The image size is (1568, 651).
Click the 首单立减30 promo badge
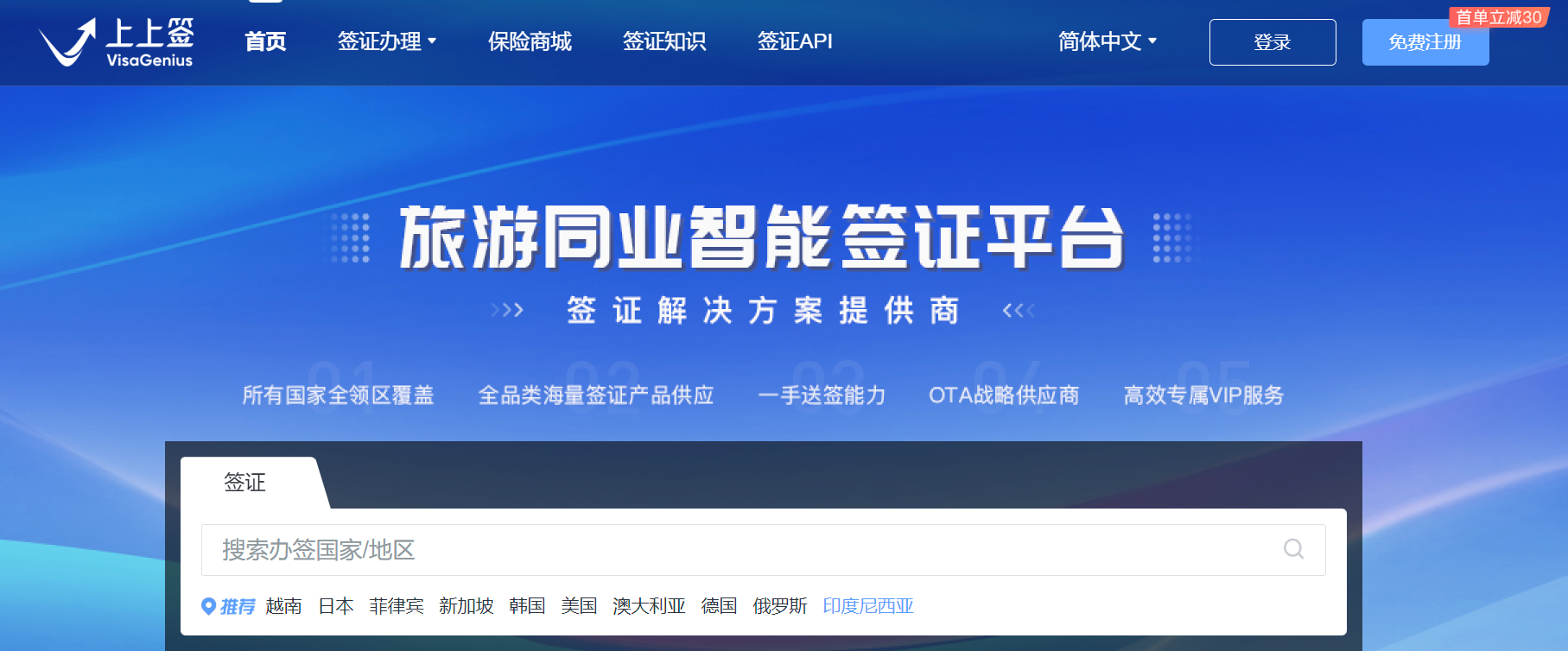pos(1499,17)
